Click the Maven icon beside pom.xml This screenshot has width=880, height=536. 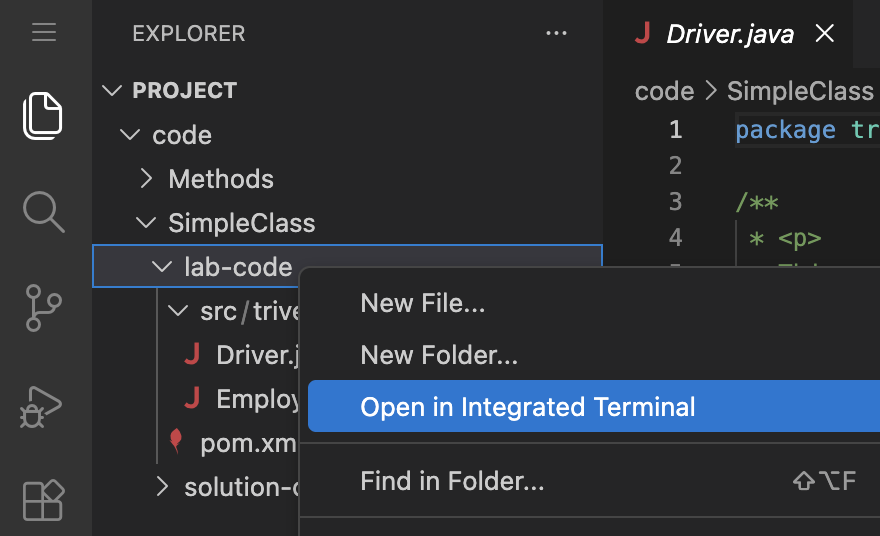(x=176, y=441)
